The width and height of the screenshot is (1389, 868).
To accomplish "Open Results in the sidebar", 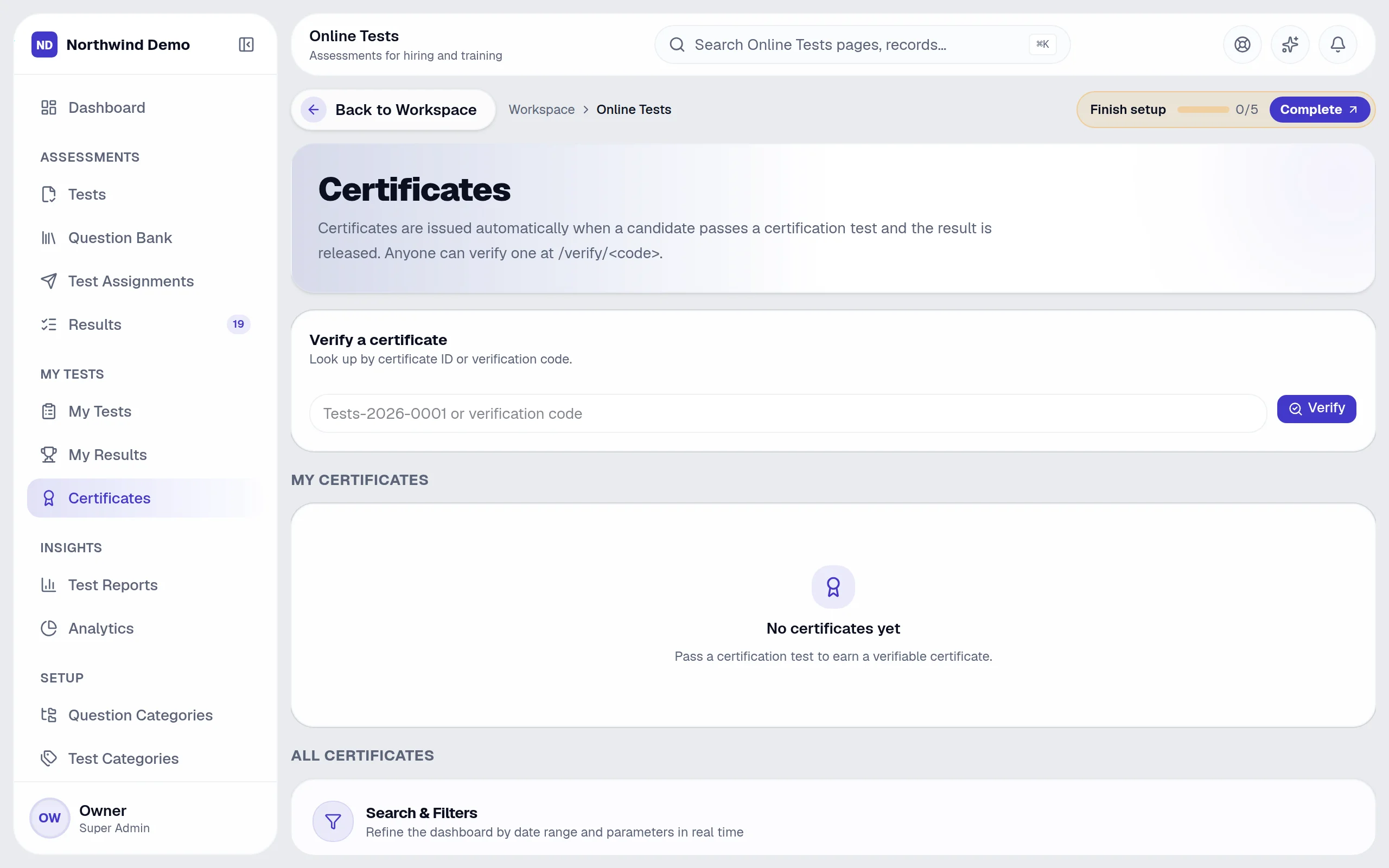I will [145, 324].
